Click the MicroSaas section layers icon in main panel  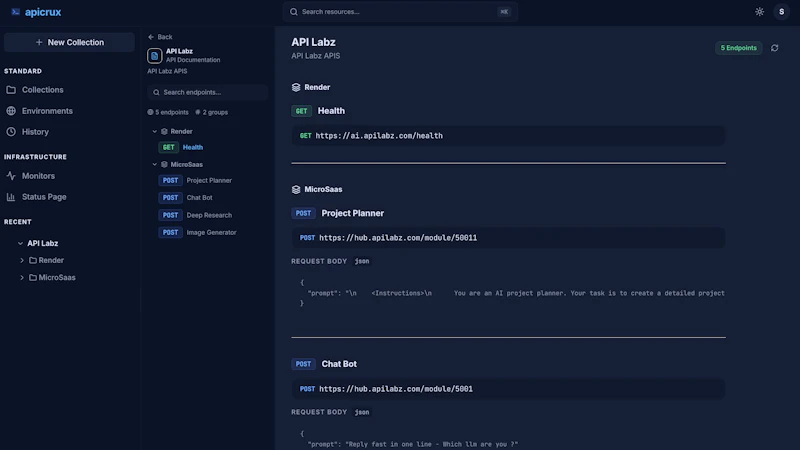(x=296, y=189)
